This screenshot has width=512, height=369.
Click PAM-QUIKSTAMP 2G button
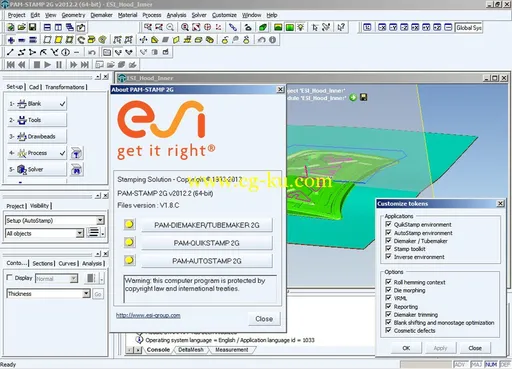click(x=207, y=243)
